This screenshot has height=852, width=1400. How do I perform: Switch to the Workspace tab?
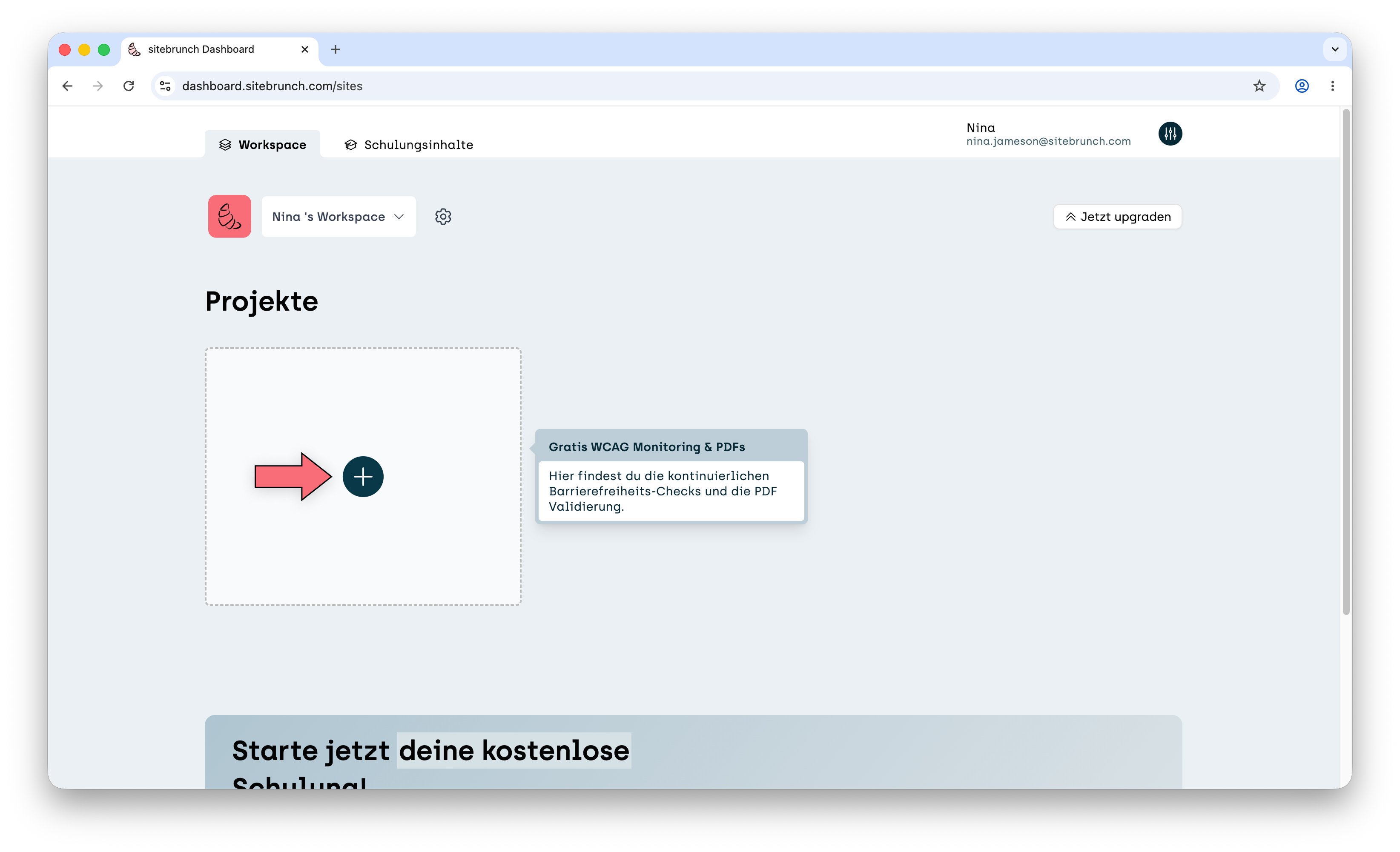click(262, 145)
